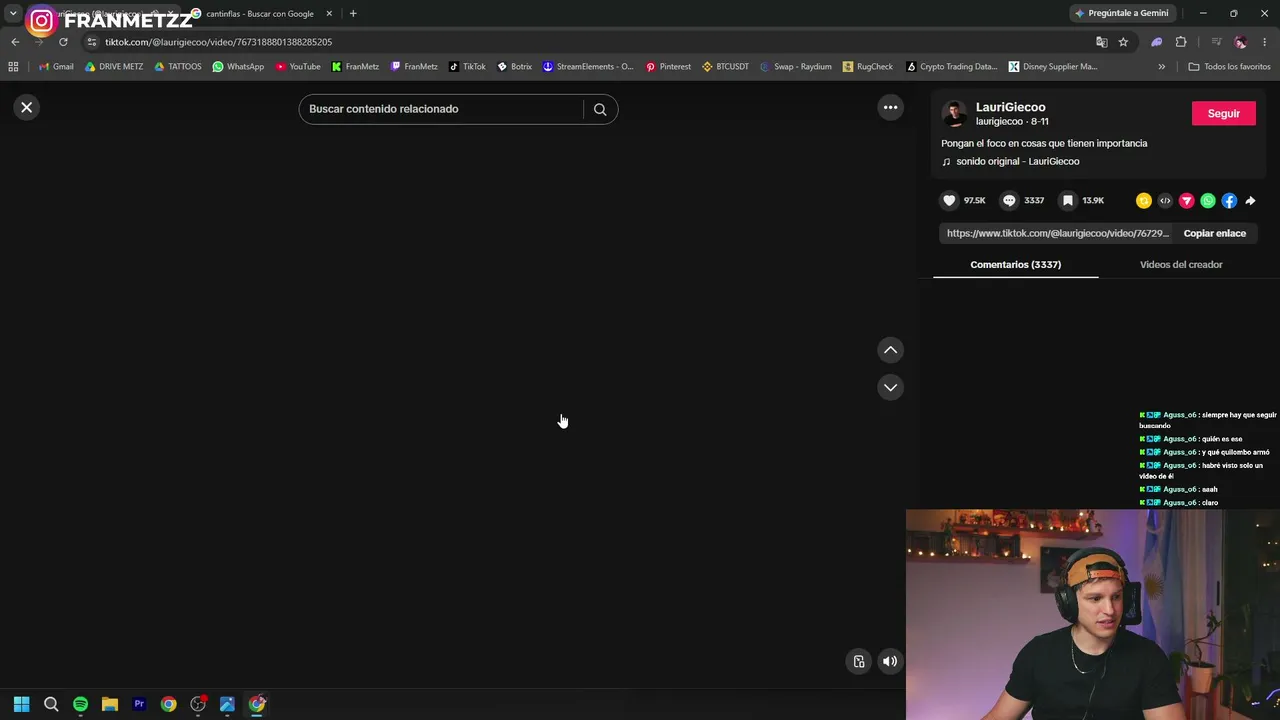
Task: Switch to 'cantinflas - Buscar con Google' tab
Action: (259, 14)
